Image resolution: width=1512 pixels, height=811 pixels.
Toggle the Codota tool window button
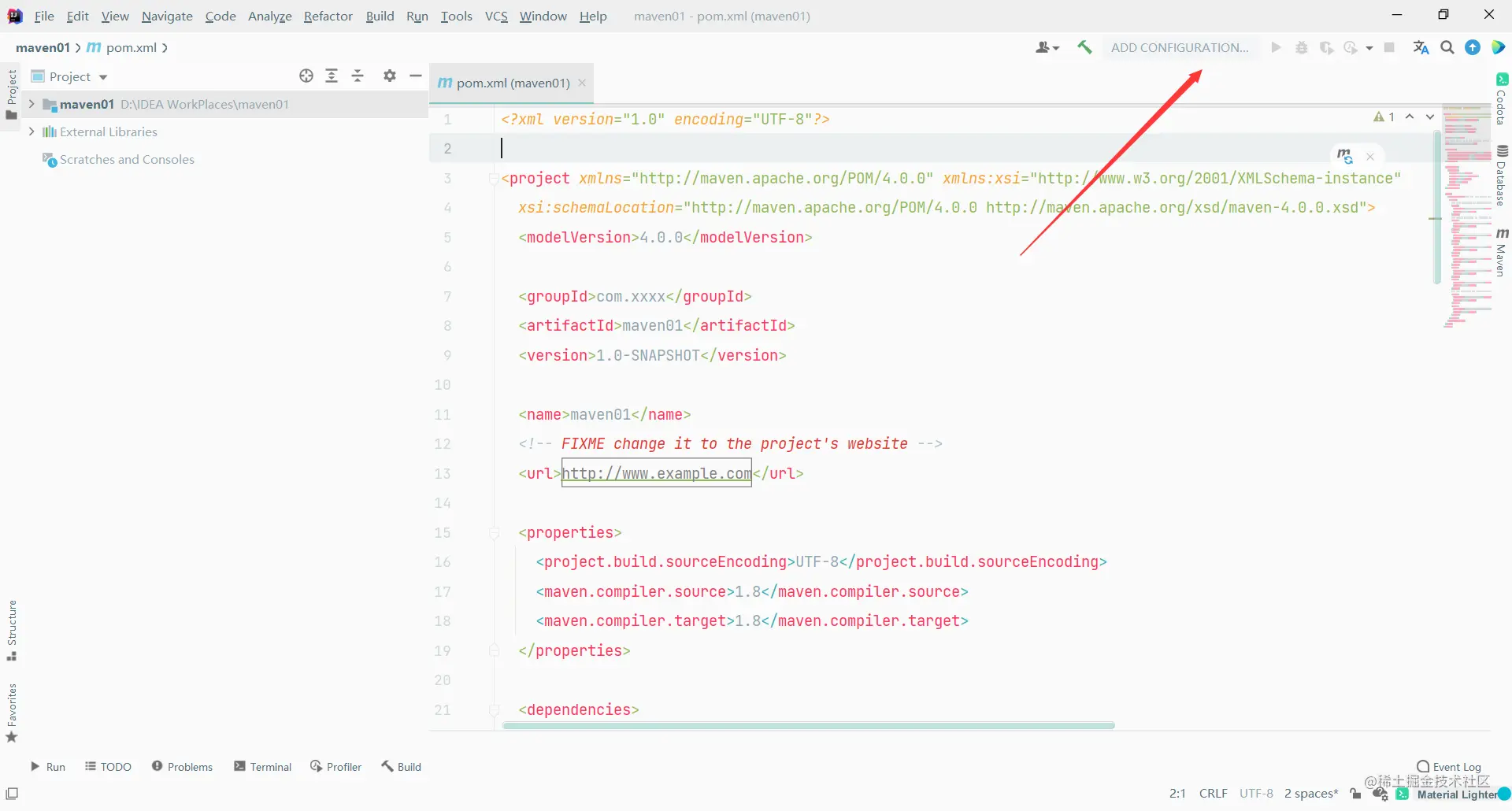pyautogui.click(x=1502, y=99)
